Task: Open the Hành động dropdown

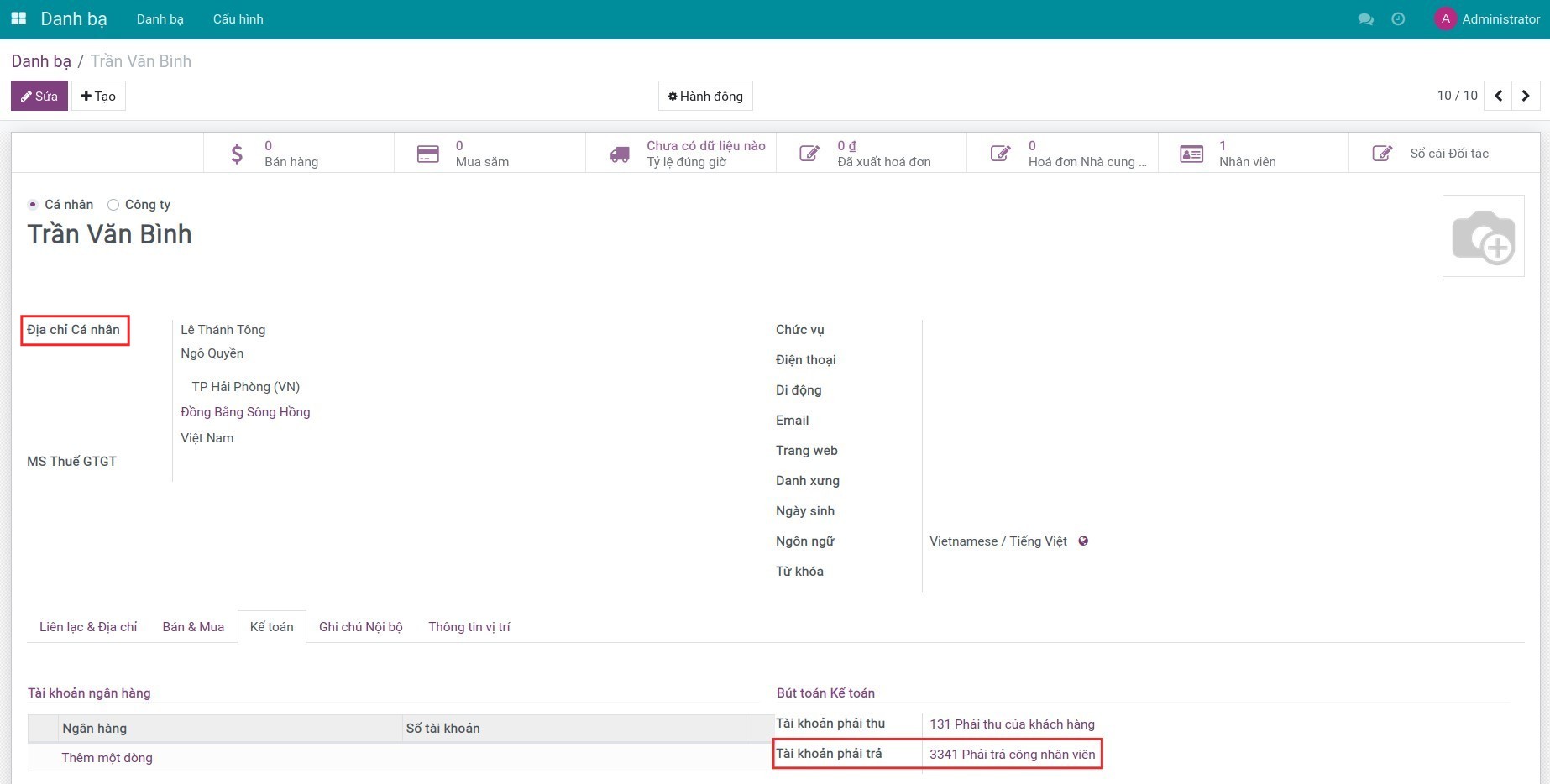Action: tap(705, 97)
